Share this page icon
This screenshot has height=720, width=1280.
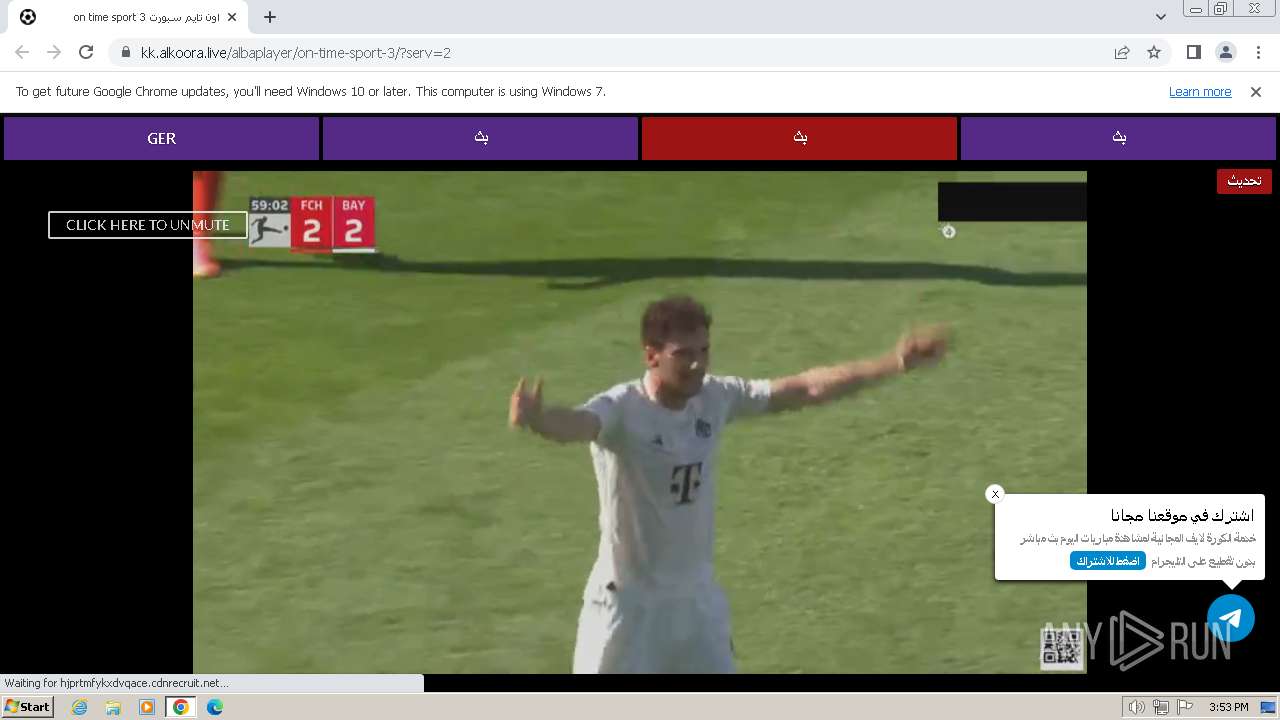[1122, 52]
